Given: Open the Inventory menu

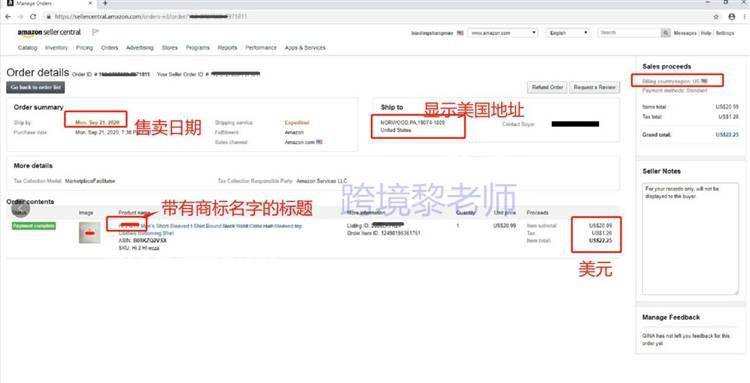Looking at the screenshot, I should pos(56,48).
